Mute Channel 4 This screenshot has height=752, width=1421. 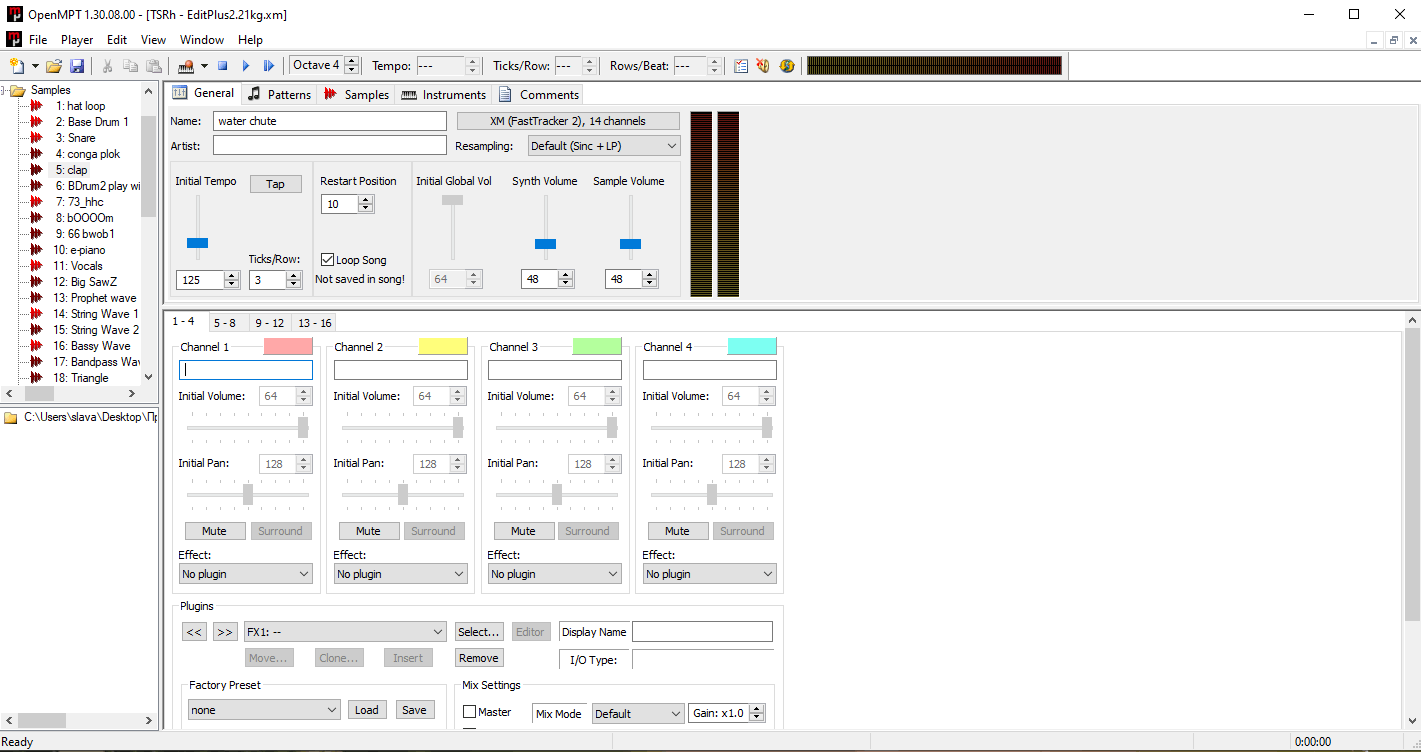677,531
